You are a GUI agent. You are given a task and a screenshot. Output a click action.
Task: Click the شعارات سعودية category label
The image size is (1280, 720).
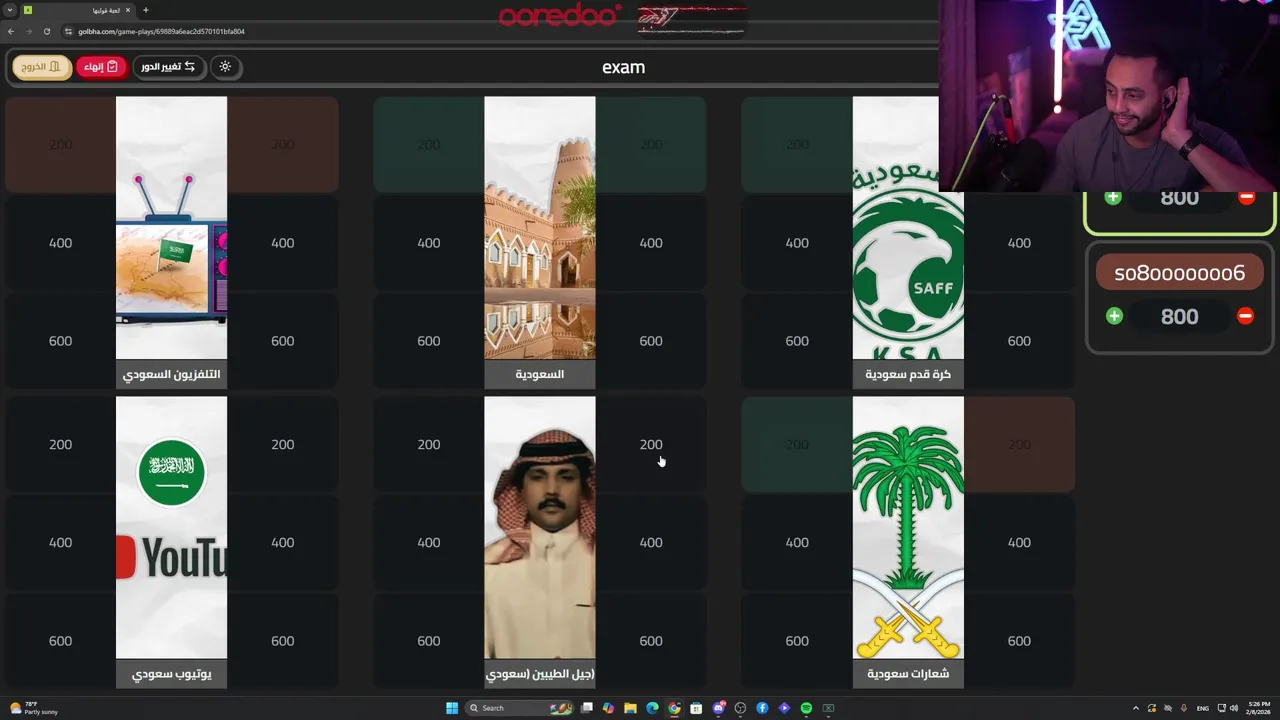(x=908, y=674)
